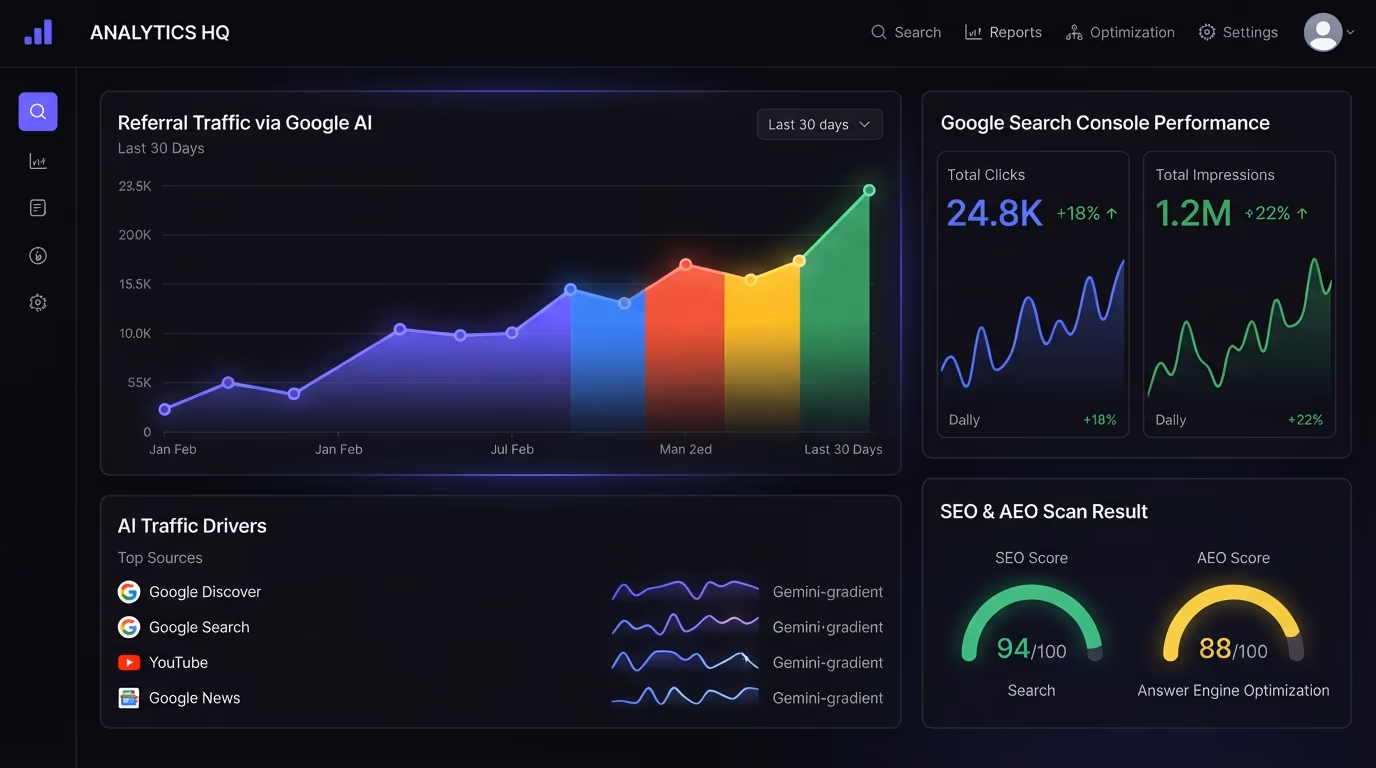Screen dimensions: 1376x768
Task: Click the Jul Feb x-axis label
Action: [512, 449]
